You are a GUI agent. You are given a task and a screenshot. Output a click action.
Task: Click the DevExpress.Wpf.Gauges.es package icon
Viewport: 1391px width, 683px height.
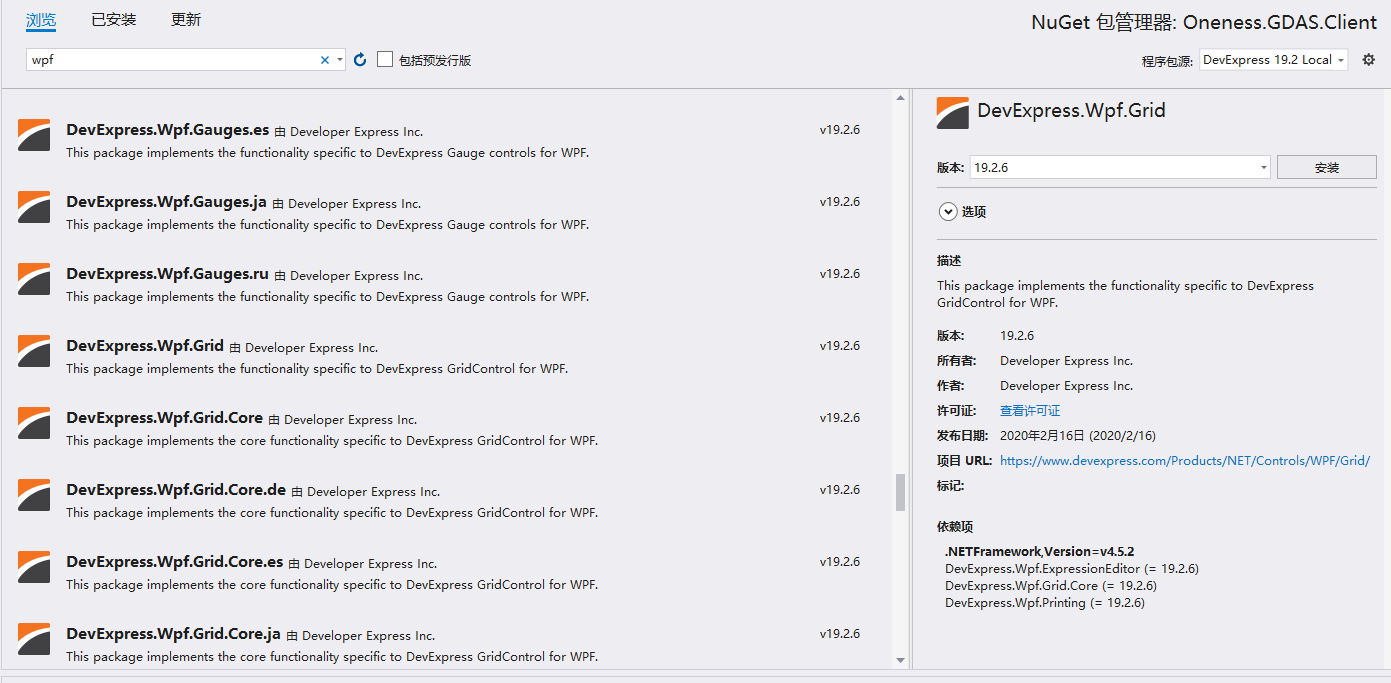click(x=34, y=135)
